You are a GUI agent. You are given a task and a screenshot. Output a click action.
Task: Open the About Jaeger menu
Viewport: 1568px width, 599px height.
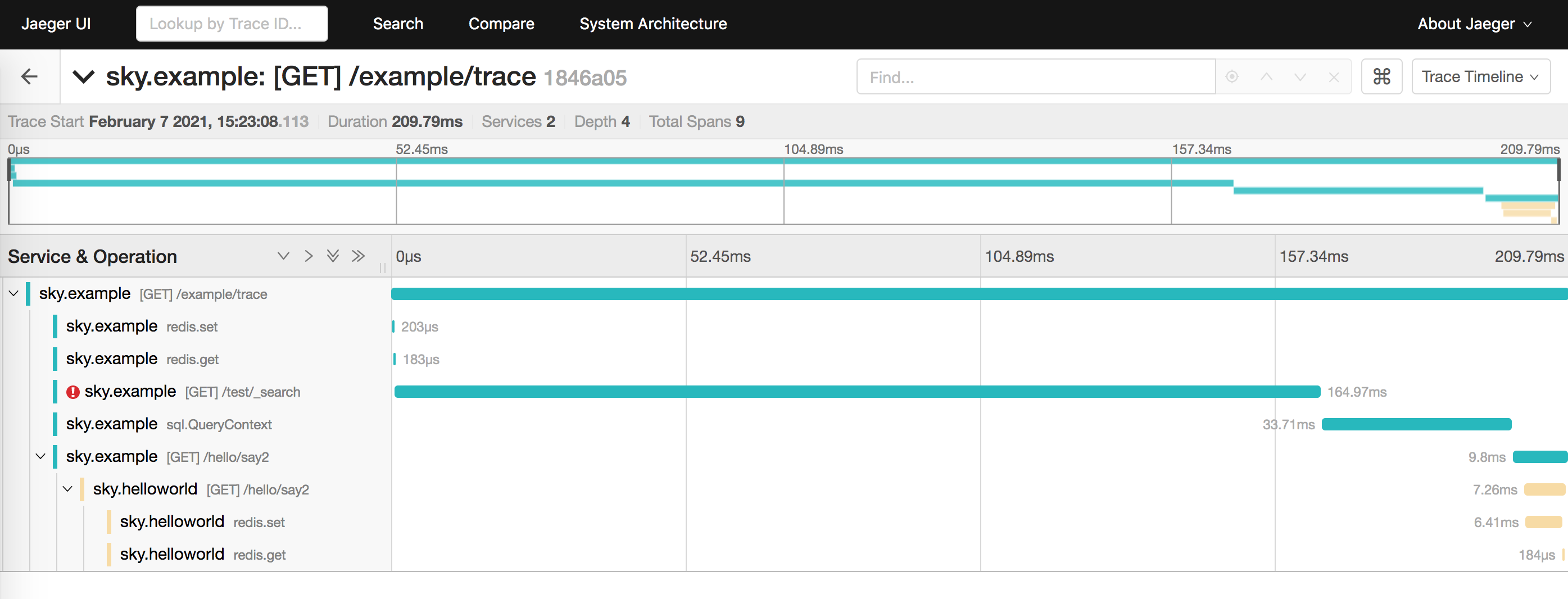coord(1474,24)
